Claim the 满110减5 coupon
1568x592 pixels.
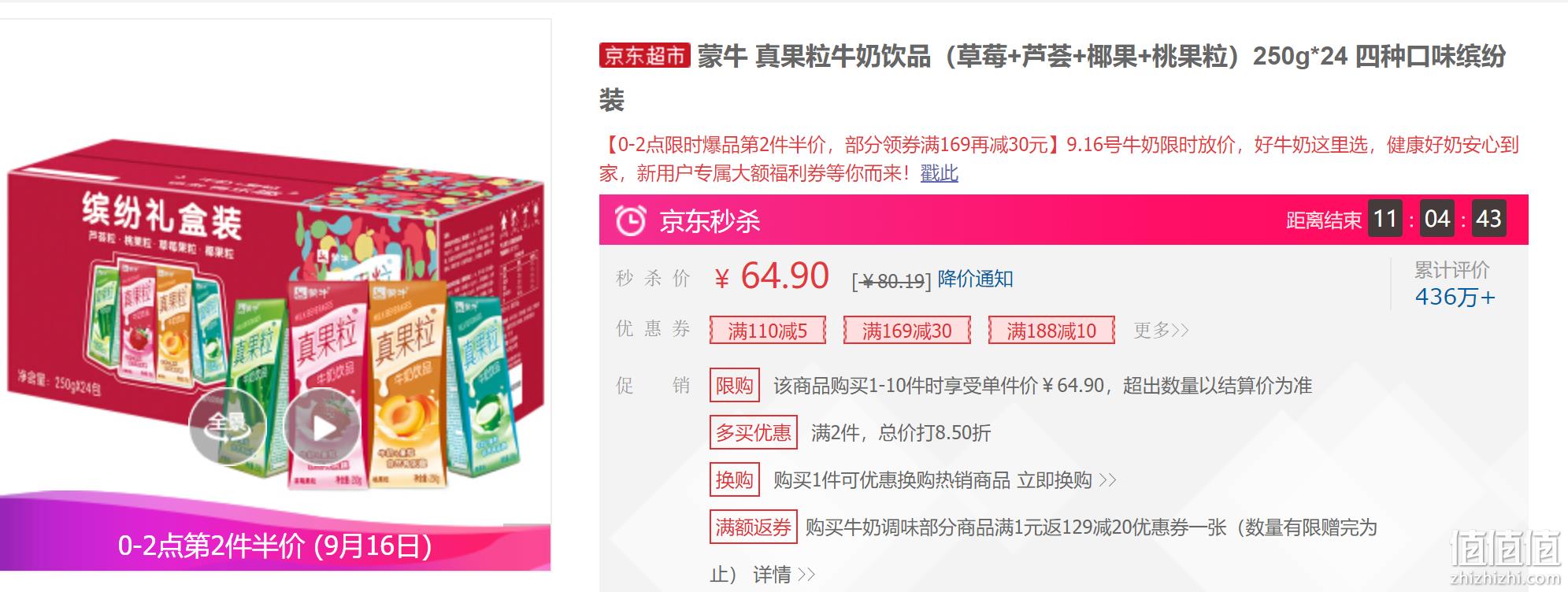point(767,330)
